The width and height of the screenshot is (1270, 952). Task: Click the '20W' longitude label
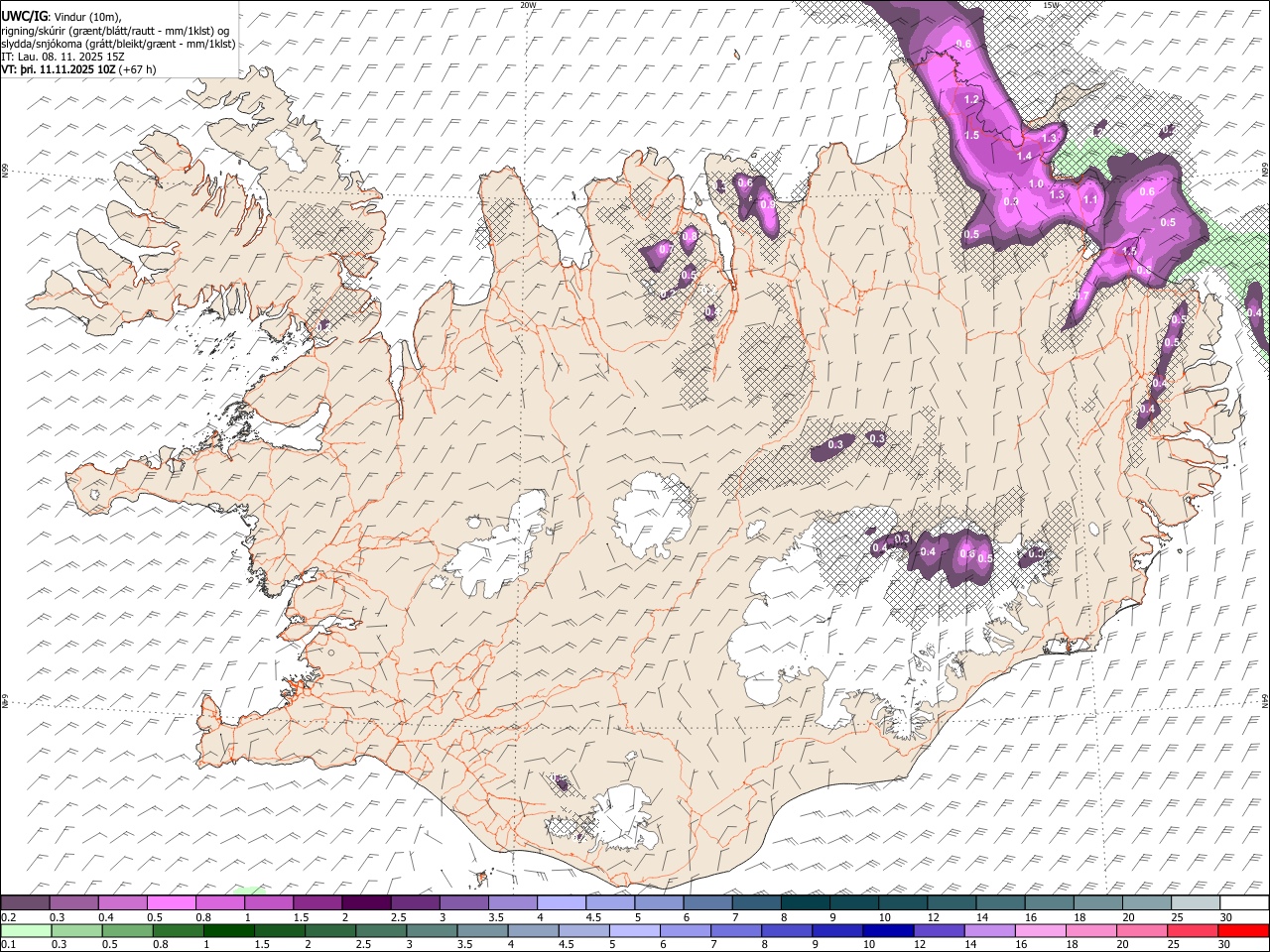pyautogui.click(x=528, y=5)
